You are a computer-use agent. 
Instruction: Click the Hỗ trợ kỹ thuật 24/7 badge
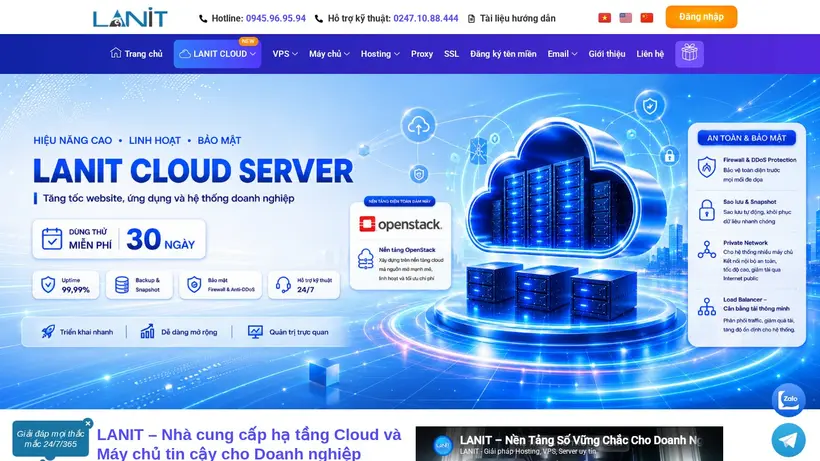(304, 285)
